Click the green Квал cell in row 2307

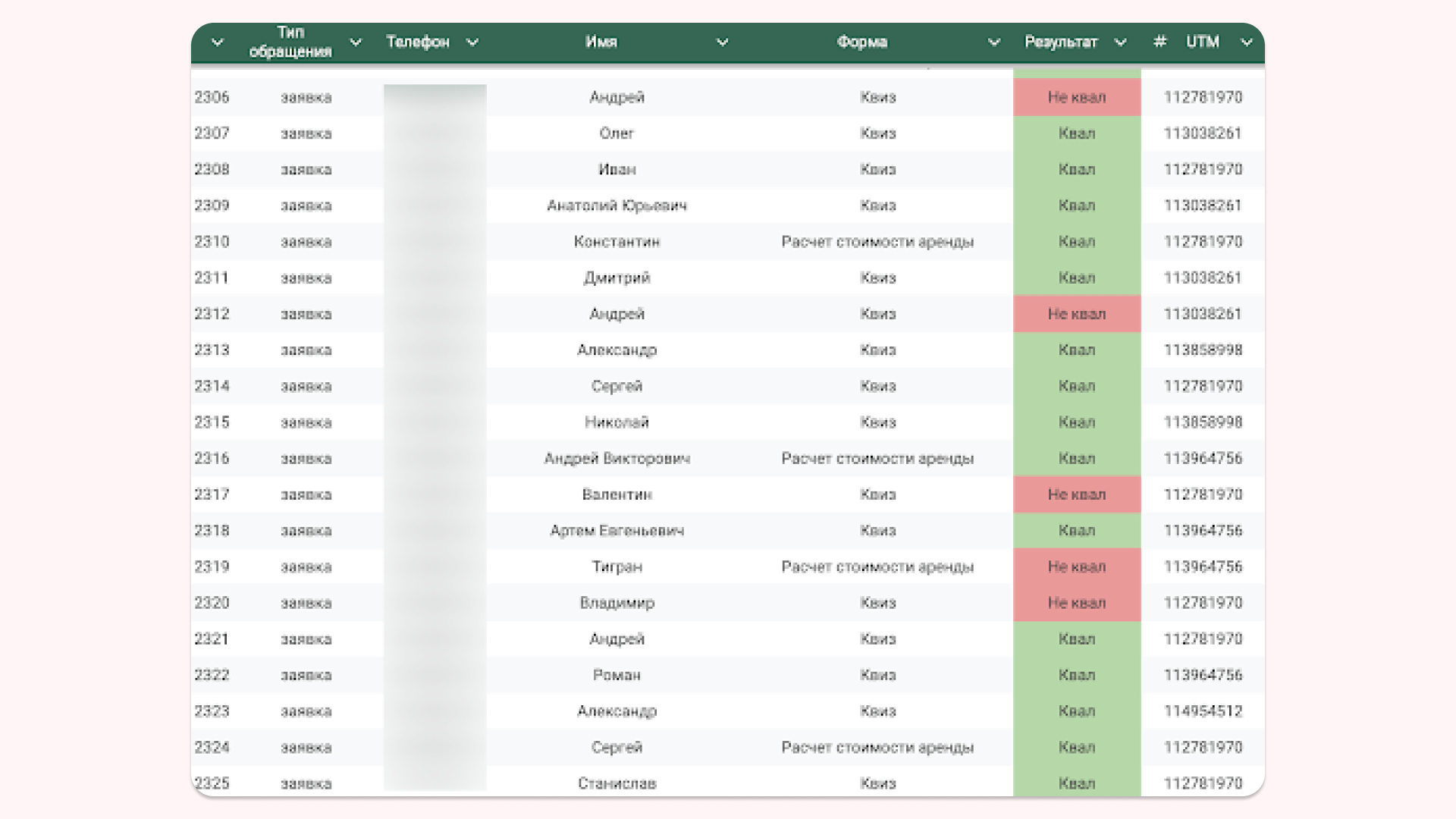[1076, 133]
